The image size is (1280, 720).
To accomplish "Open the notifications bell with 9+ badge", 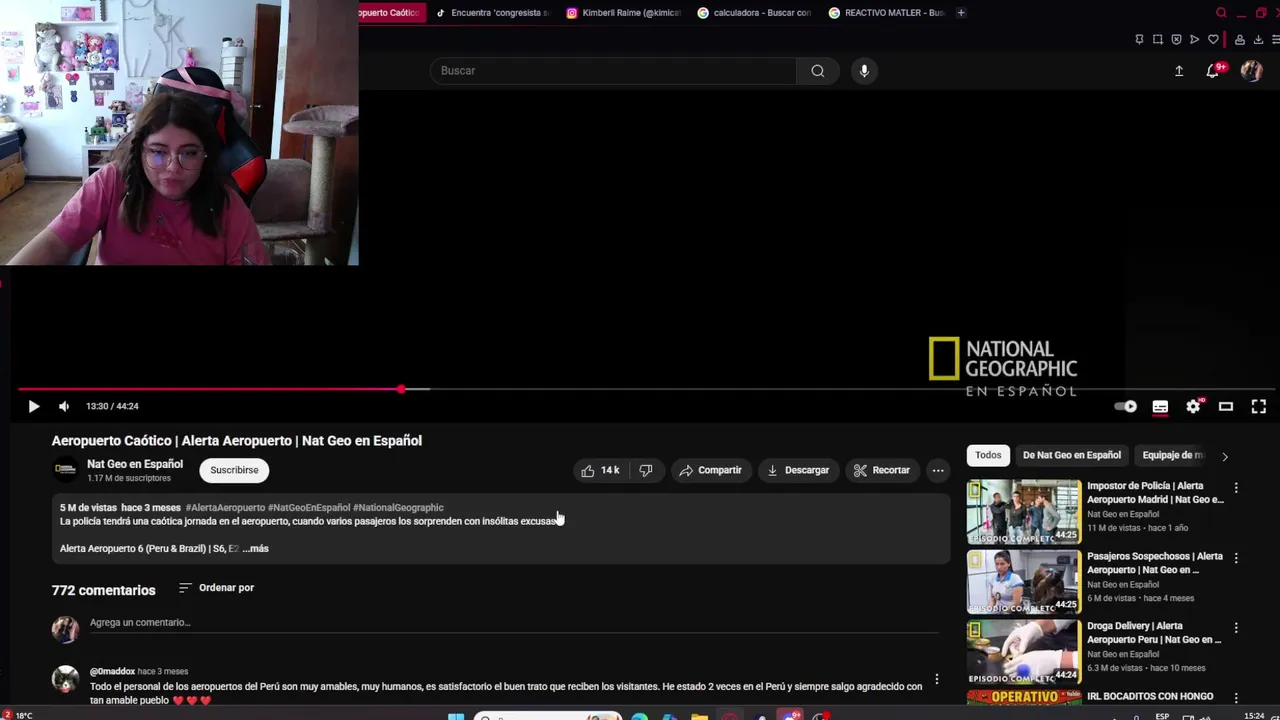I will point(1213,70).
